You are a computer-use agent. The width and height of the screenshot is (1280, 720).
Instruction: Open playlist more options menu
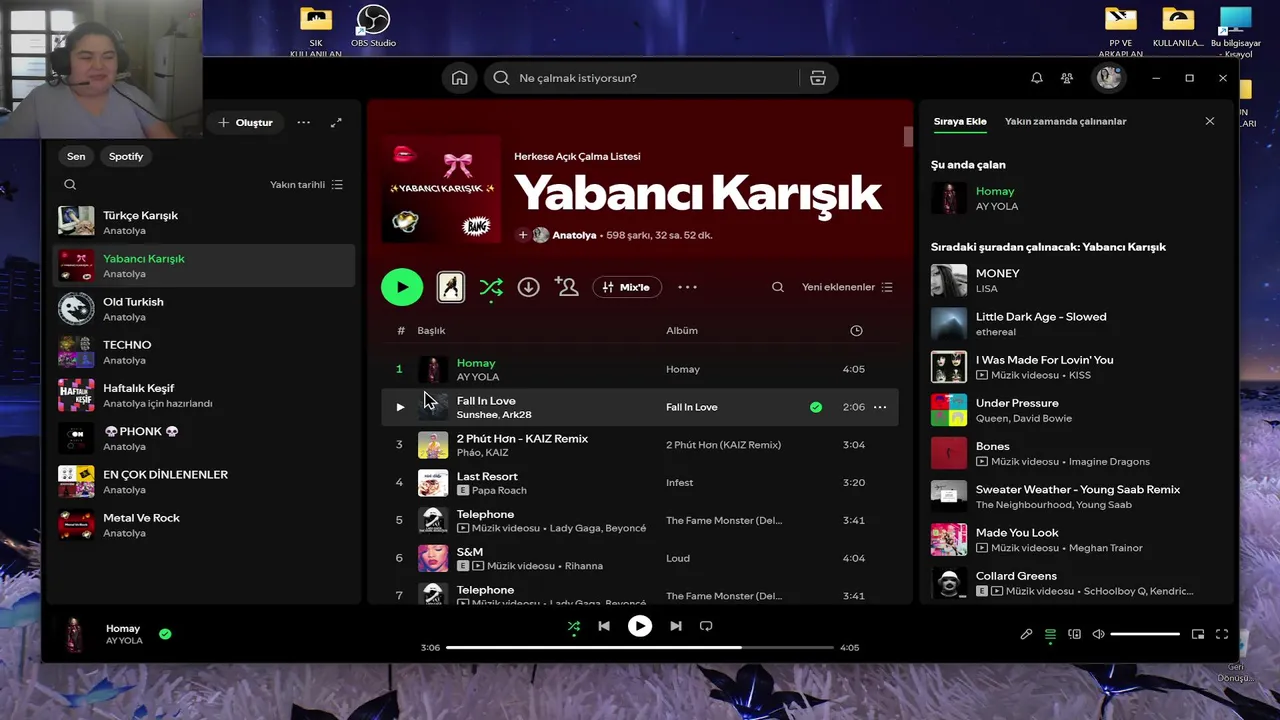click(x=687, y=287)
